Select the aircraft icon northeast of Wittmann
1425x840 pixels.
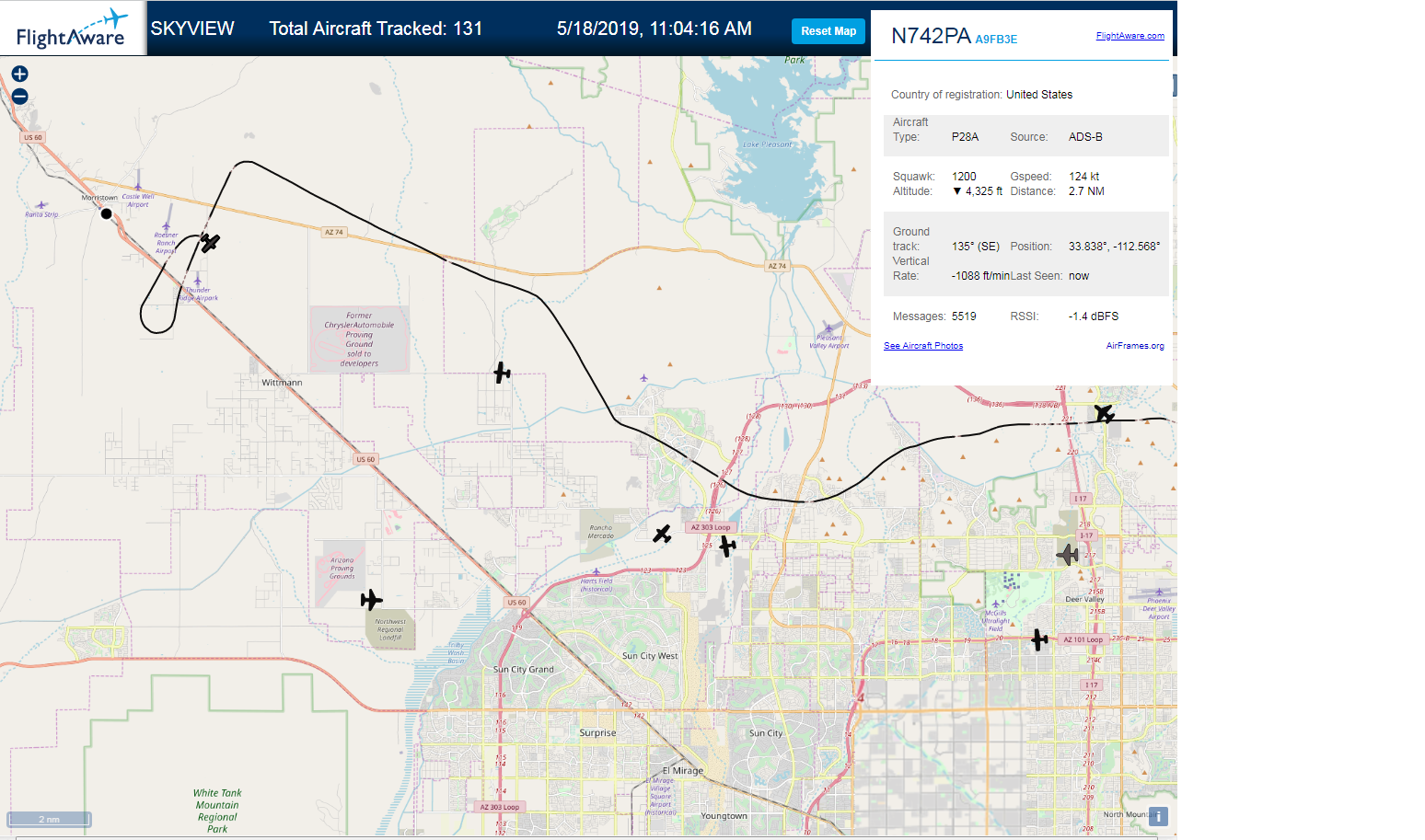pyautogui.click(x=502, y=373)
